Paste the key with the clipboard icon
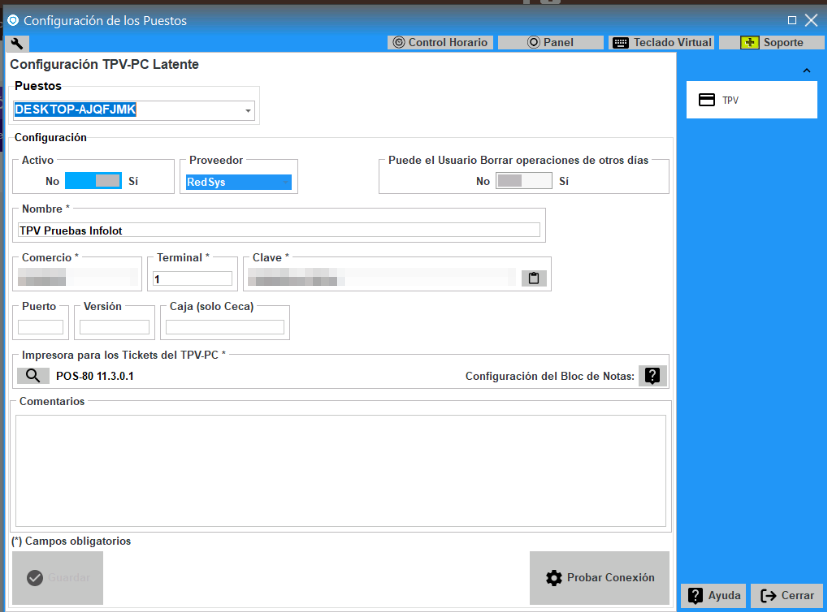The width and height of the screenshot is (827, 612). [x=534, y=278]
